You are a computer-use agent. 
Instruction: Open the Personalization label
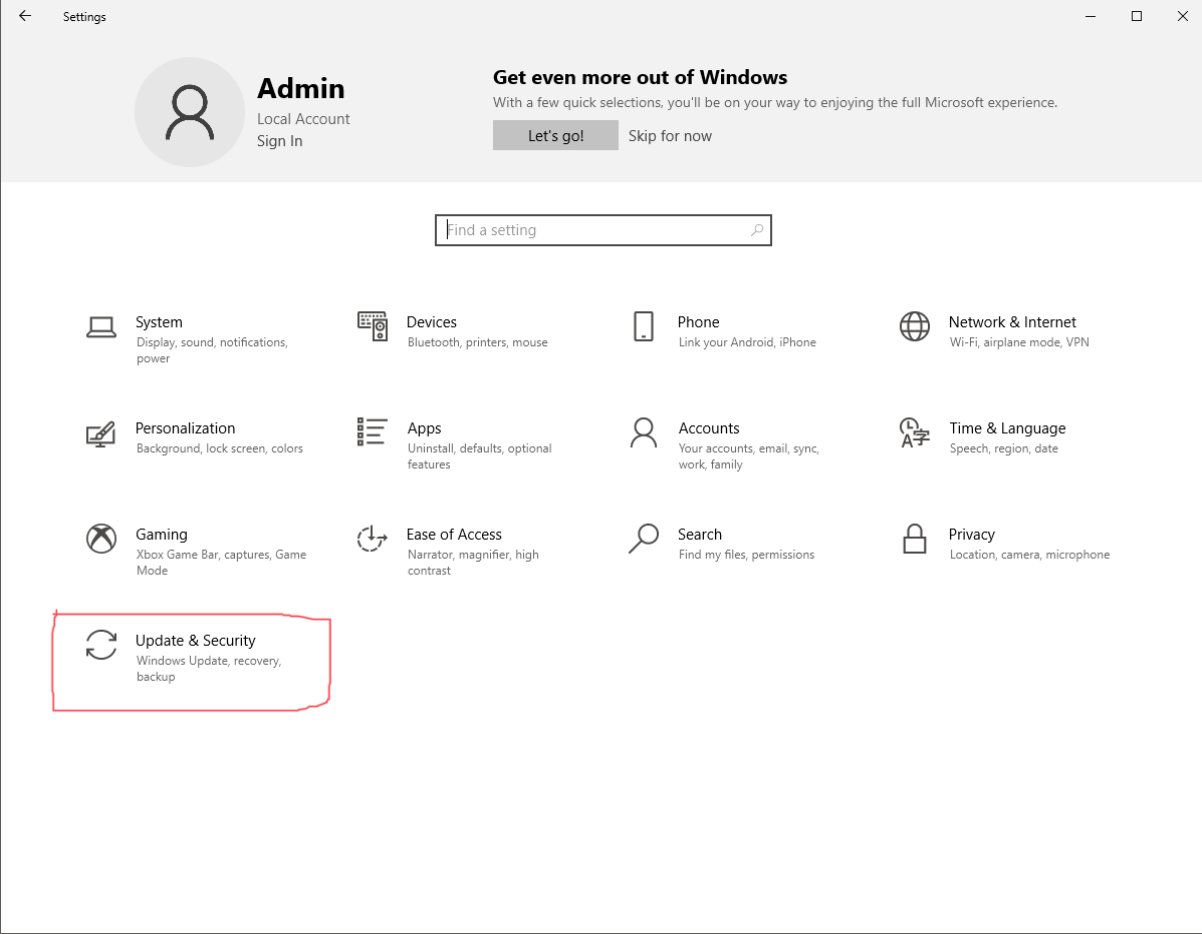pyautogui.click(x=186, y=428)
